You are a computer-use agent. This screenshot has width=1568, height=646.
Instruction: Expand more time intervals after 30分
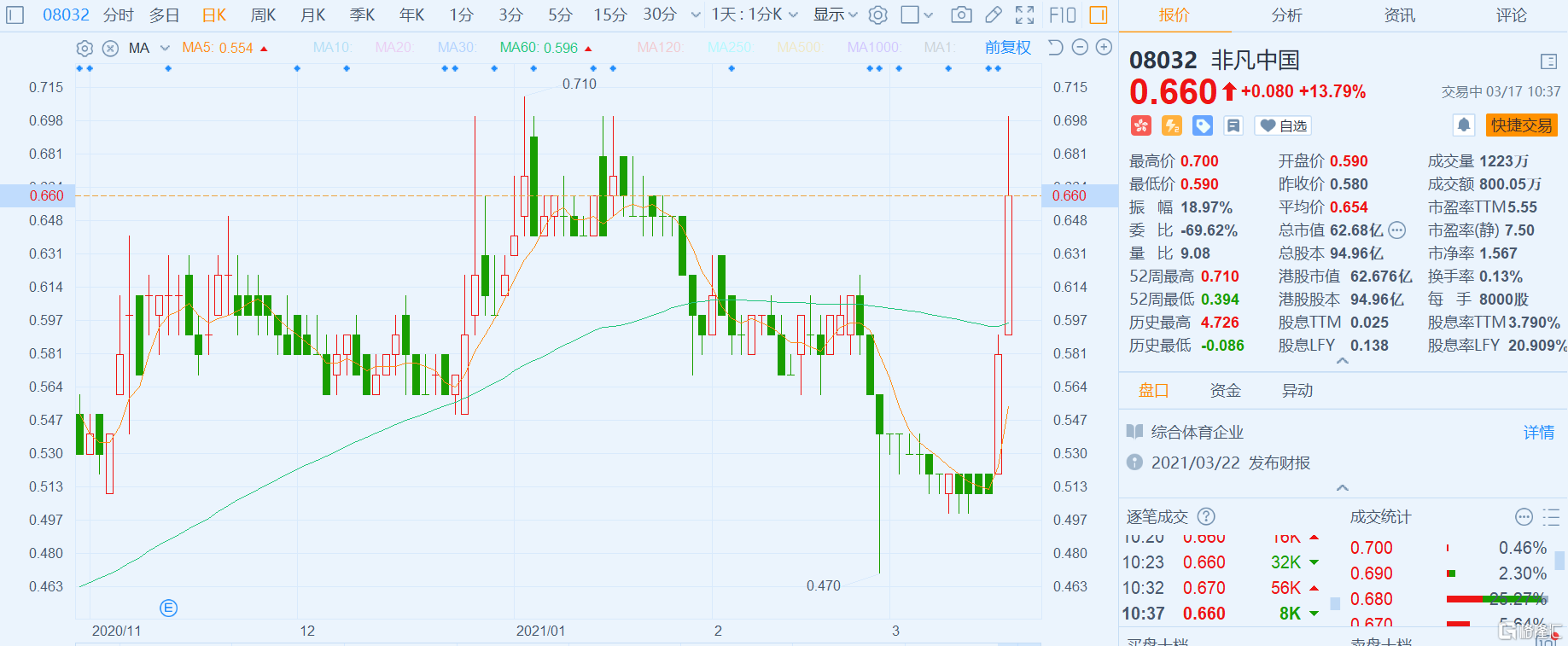click(696, 15)
